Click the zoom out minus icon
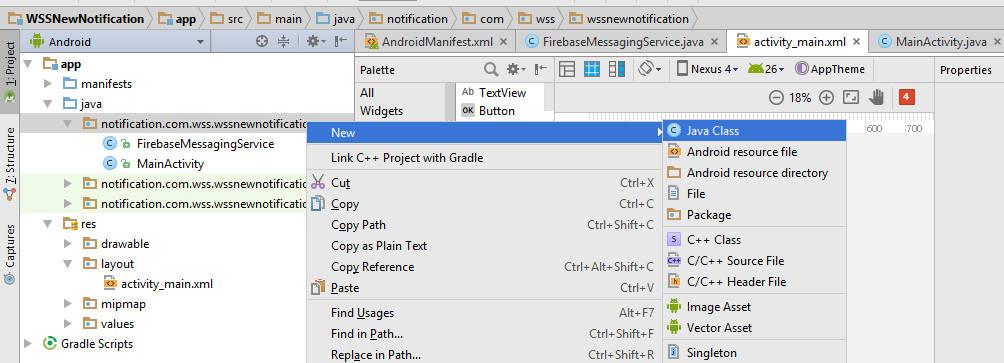The width and height of the screenshot is (1004, 363). click(x=776, y=98)
